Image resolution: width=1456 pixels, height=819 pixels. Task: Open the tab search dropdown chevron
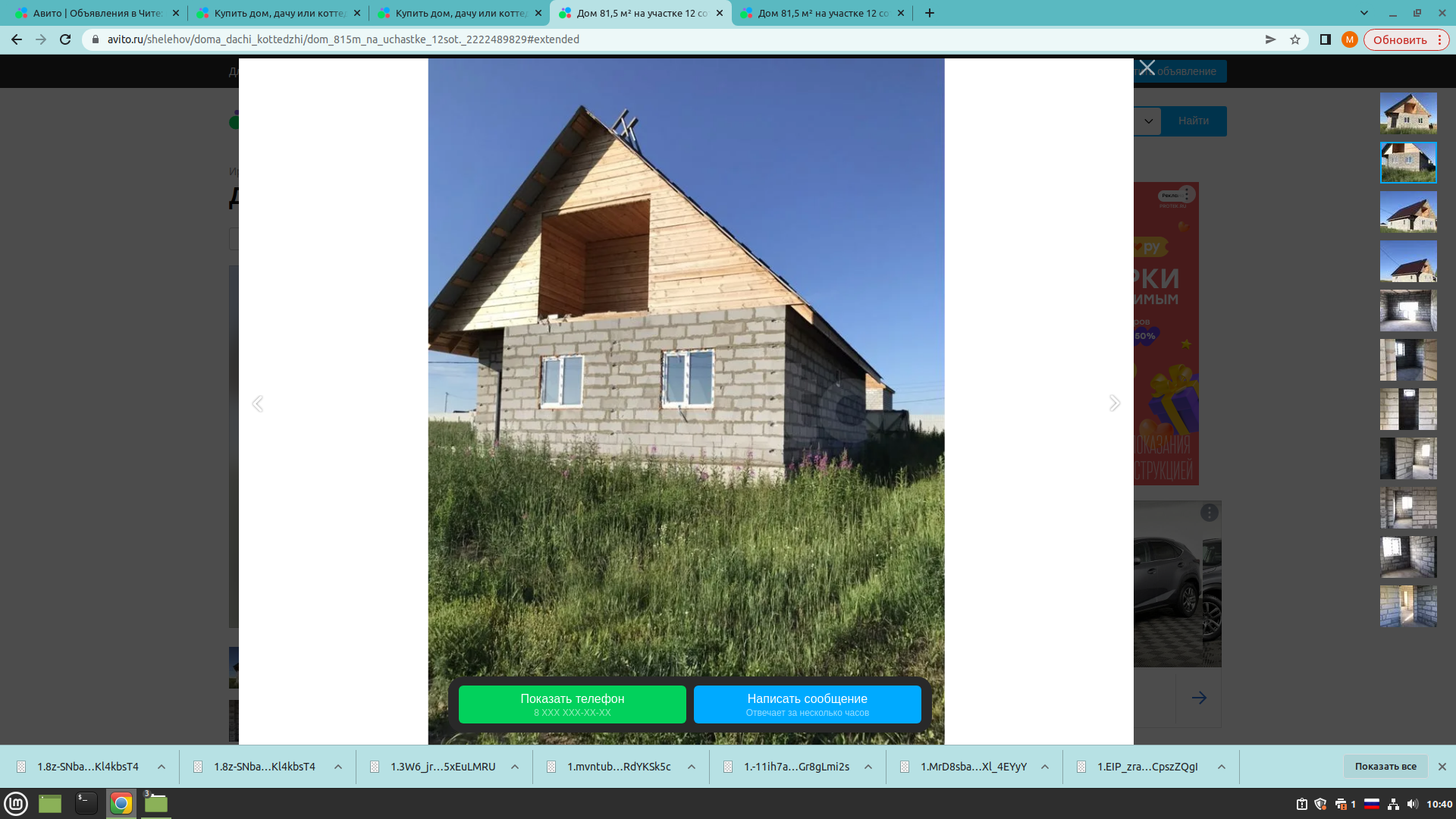tap(1364, 13)
